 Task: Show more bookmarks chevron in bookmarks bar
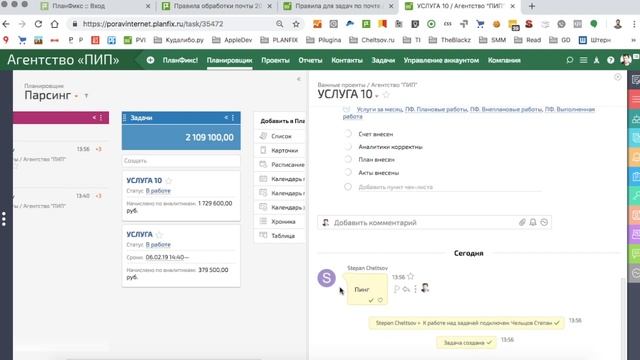point(633,40)
